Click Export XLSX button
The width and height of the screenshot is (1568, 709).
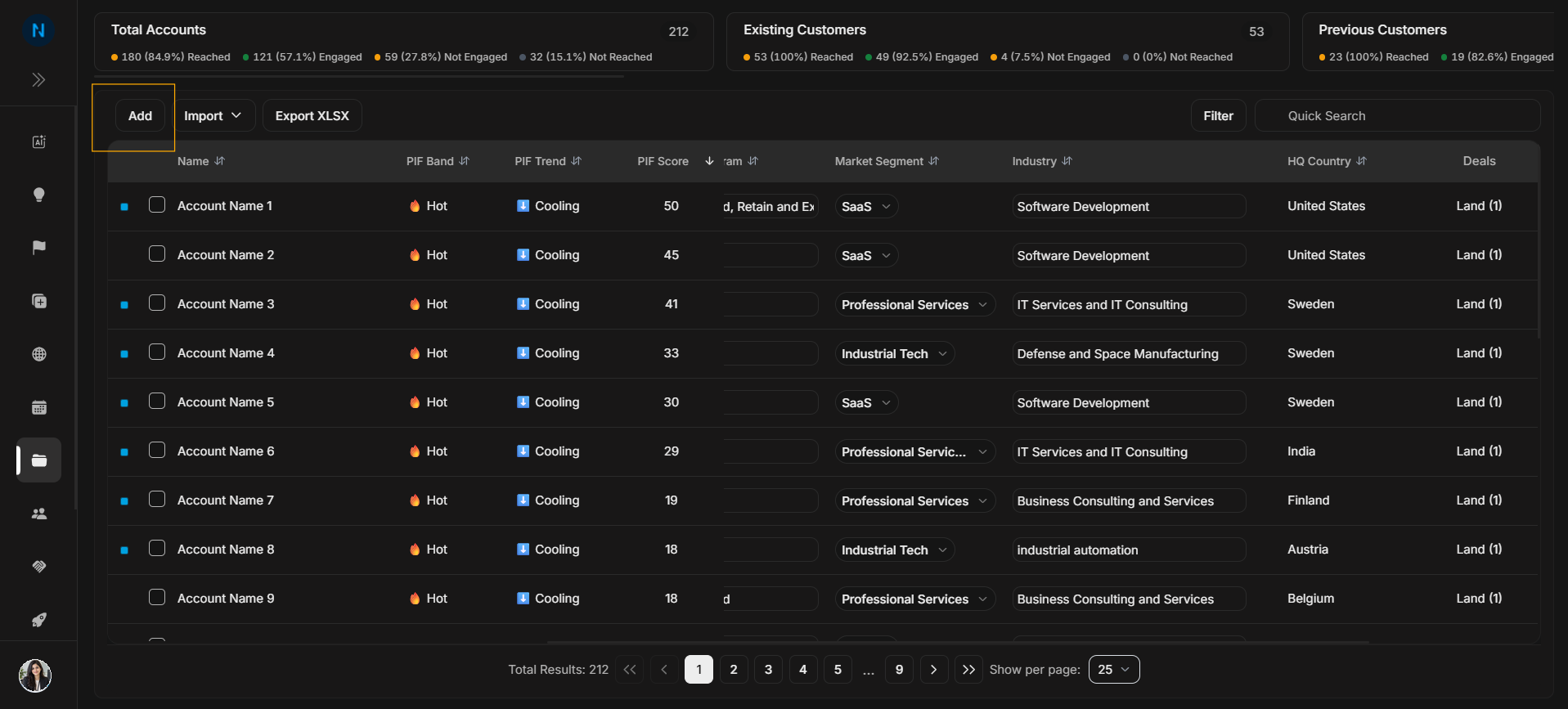(x=312, y=115)
